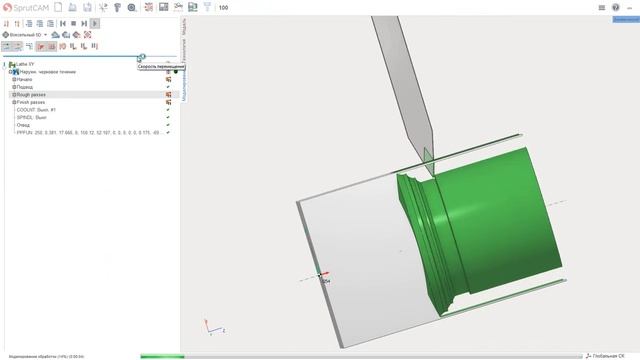Click second workpiece icon after mode dropdown
640x360 pixels.
pos(66,35)
